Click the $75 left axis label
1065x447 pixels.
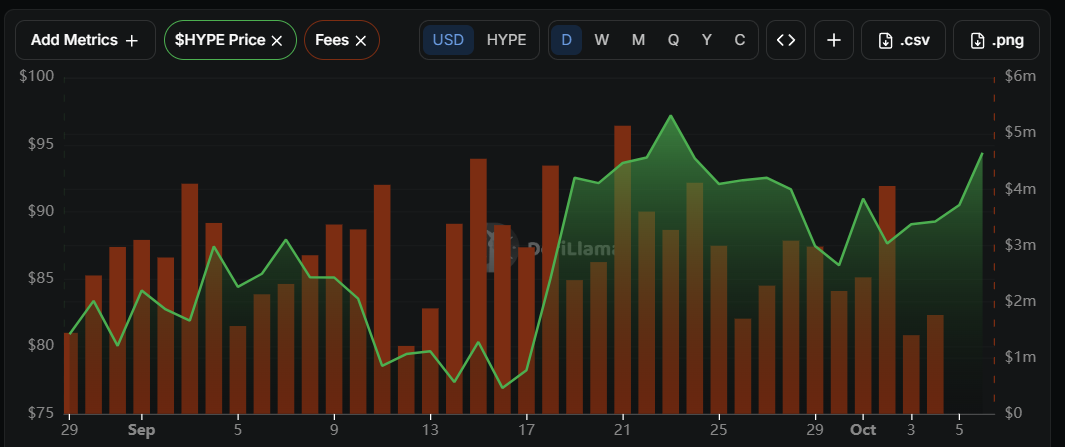[x=40, y=413]
